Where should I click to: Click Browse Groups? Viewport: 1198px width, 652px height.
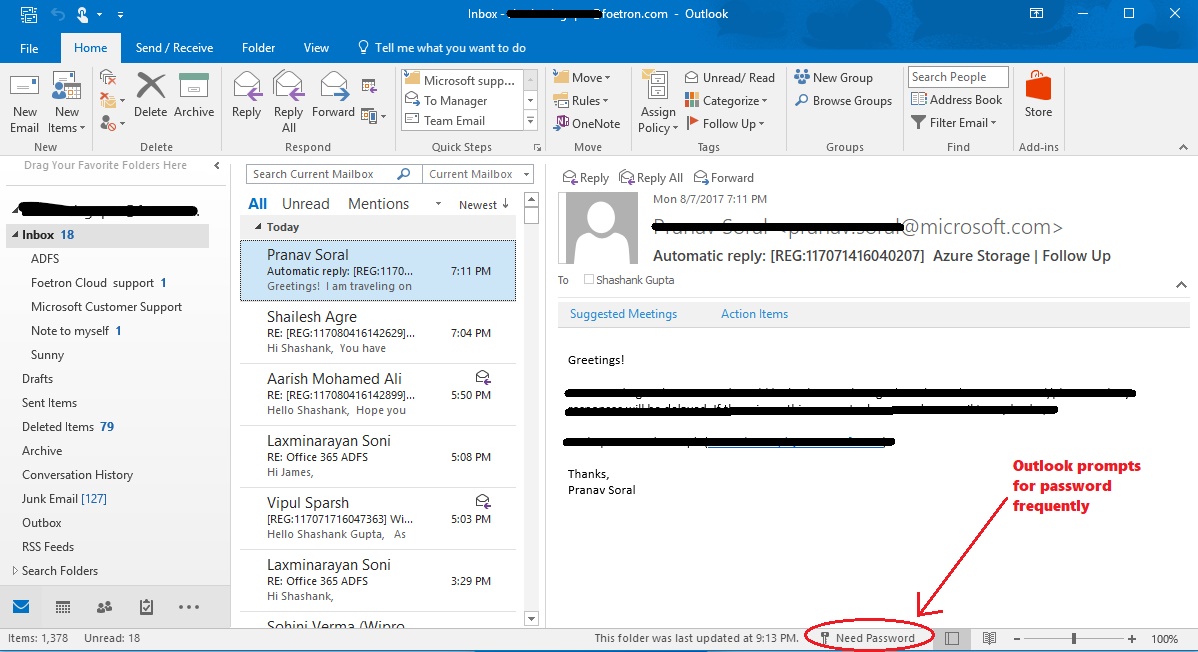843,100
